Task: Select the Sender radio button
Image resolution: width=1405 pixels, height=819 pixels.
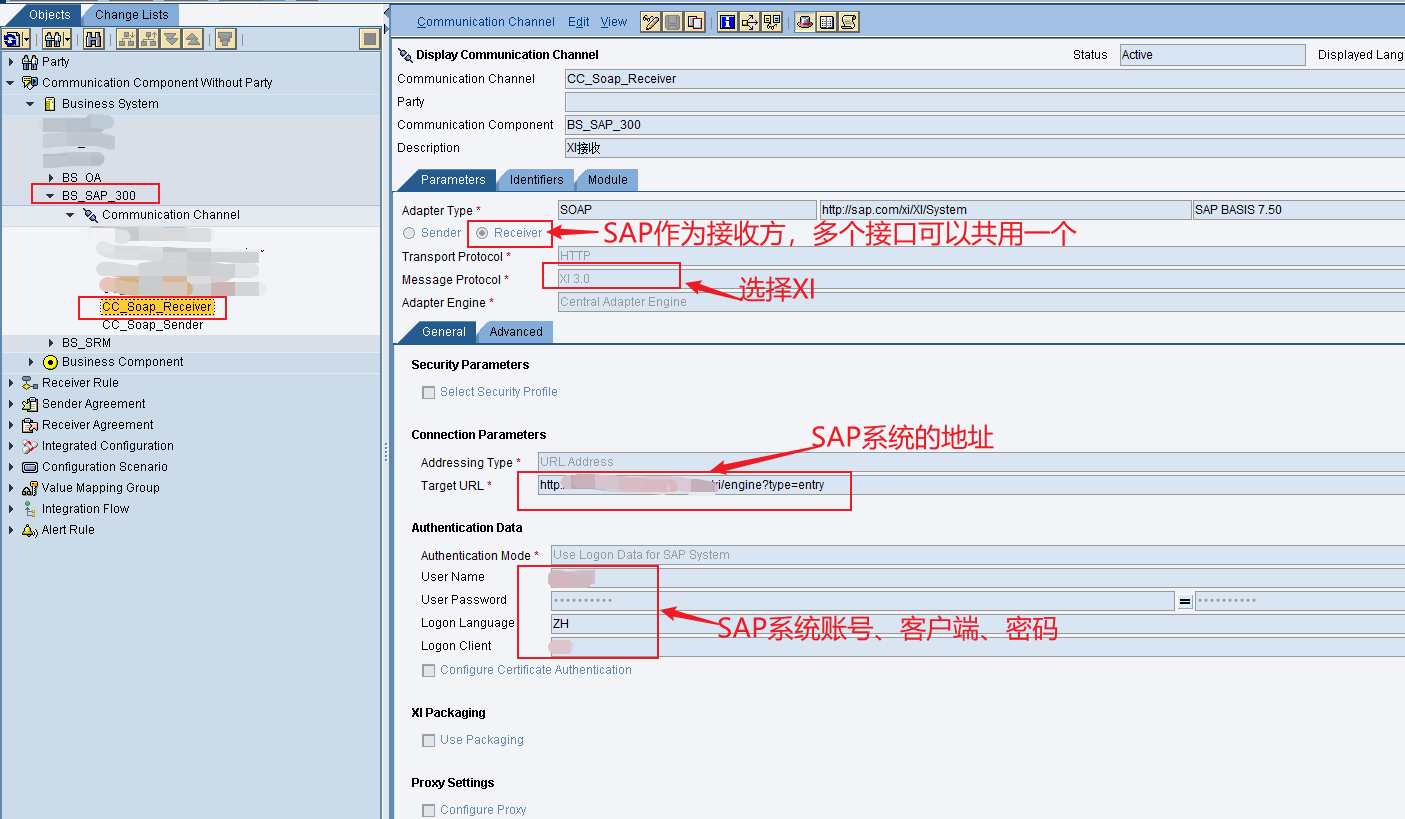Action: tap(409, 233)
